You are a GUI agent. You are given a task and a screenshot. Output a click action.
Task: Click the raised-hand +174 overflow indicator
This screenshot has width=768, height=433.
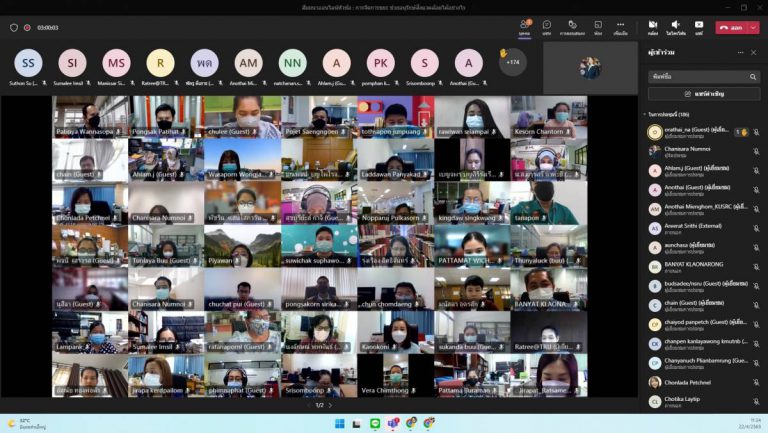(x=511, y=62)
